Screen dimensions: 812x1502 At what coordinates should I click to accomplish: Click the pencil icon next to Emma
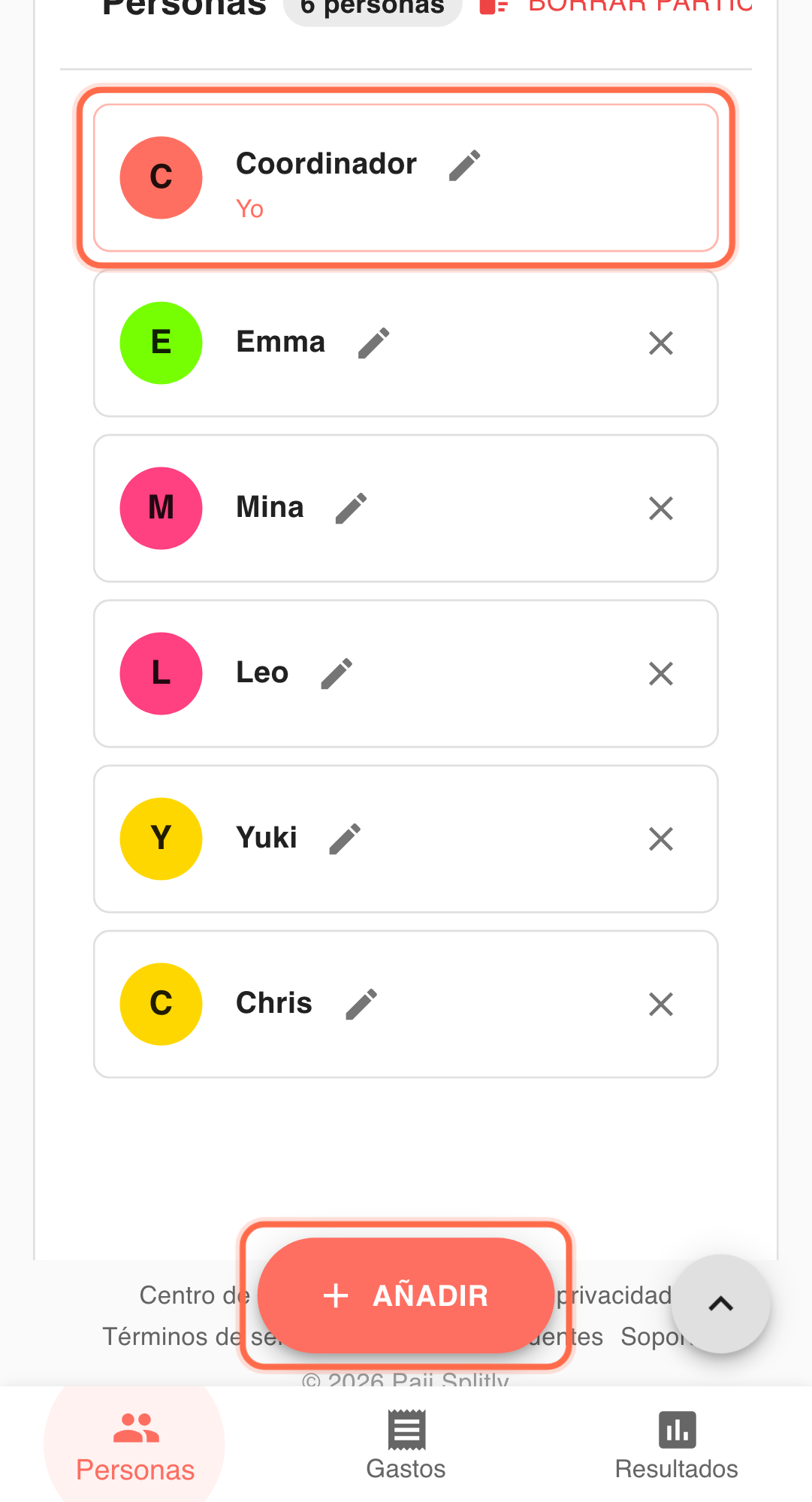tap(373, 343)
